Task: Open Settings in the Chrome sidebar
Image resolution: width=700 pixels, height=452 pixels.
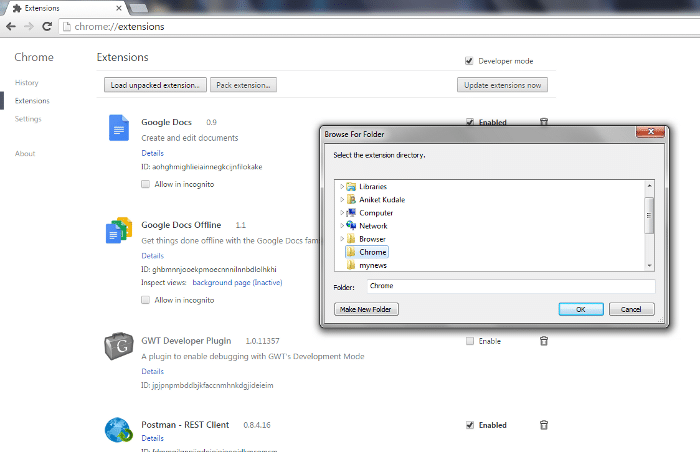Action: [x=28, y=119]
